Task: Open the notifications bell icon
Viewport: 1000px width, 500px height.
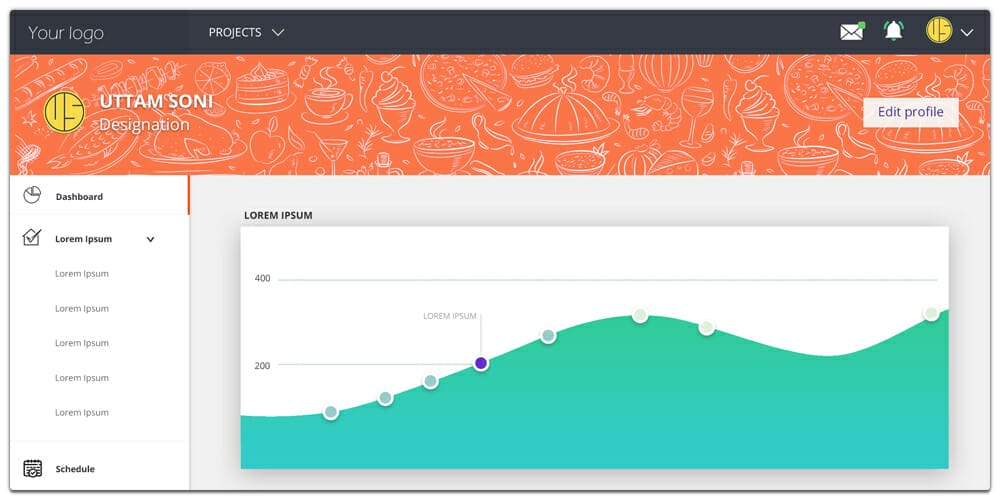Action: 893,31
